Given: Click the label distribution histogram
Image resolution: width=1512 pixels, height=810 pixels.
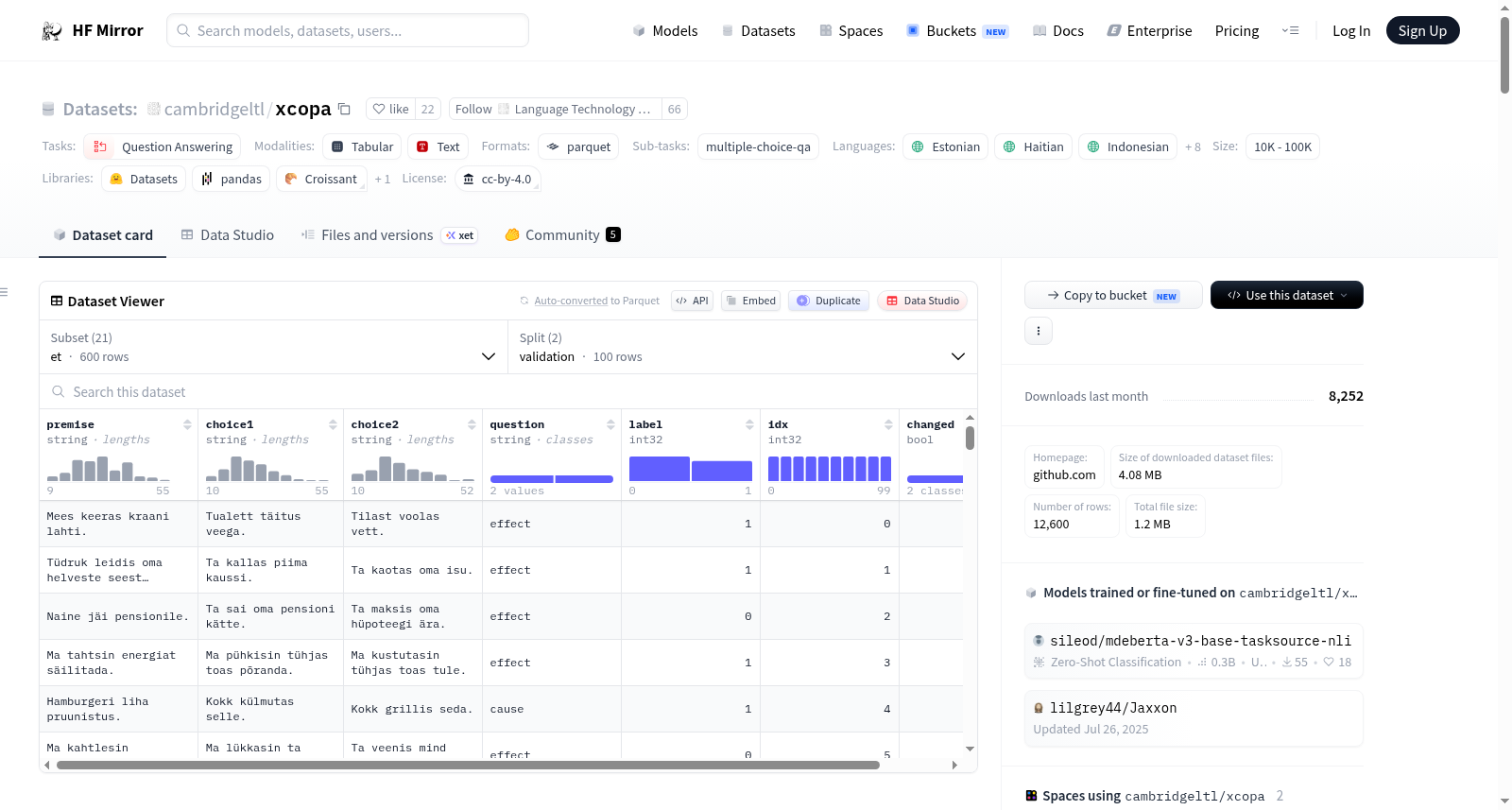Looking at the screenshot, I should pyautogui.click(x=691, y=469).
